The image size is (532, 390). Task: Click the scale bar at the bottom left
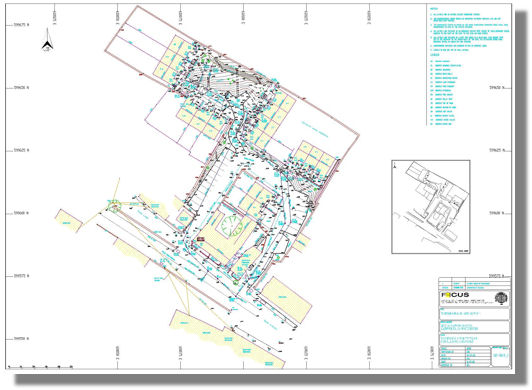click(x=40, y=367)
